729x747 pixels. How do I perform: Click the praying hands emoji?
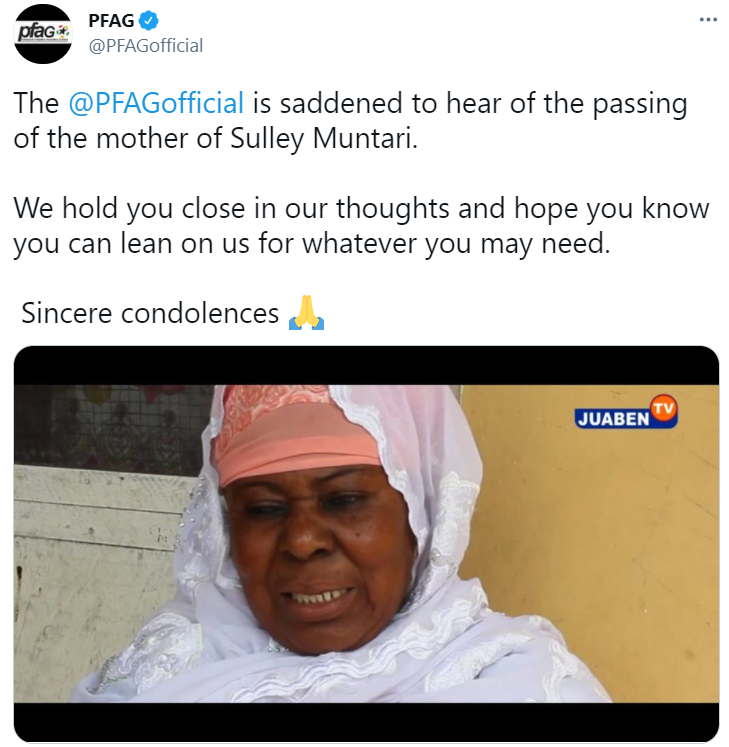click(x=306, y=313)
